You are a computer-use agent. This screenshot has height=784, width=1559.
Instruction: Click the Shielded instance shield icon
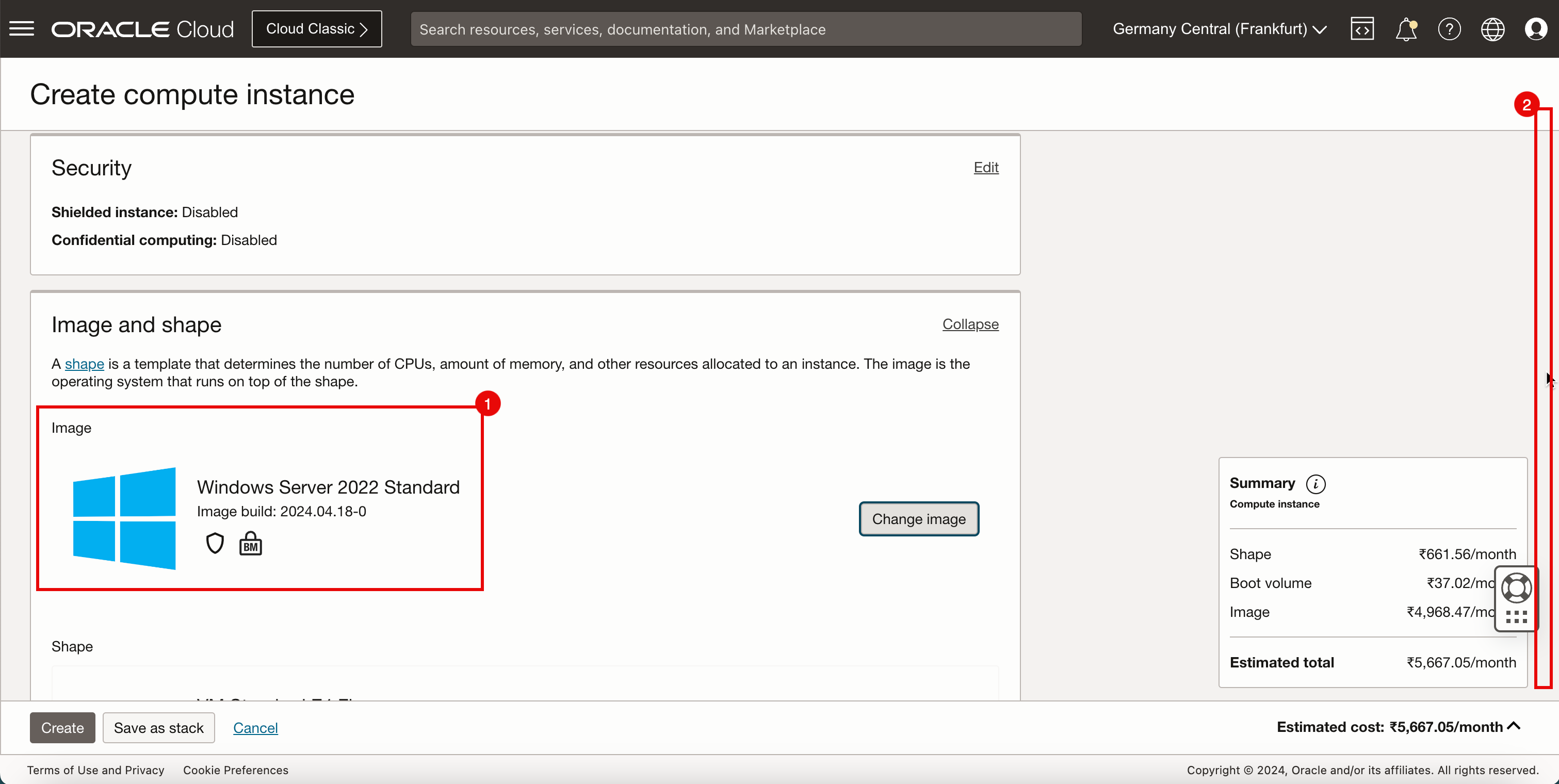click(214, 544)
